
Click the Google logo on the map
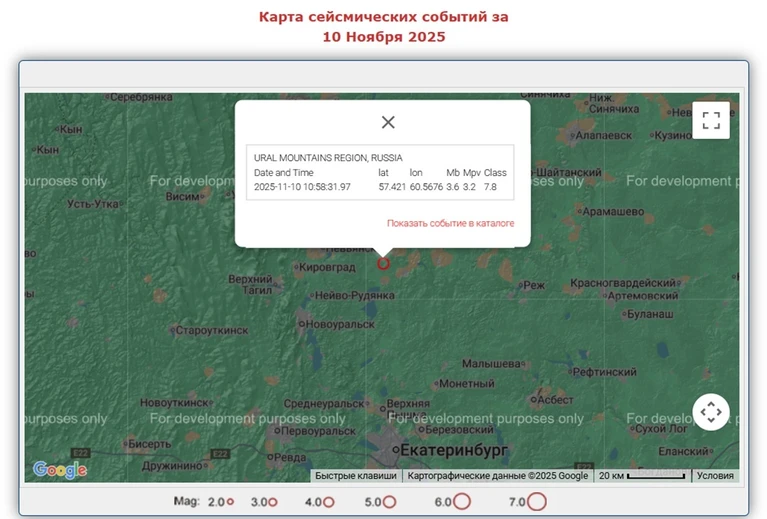60,469
